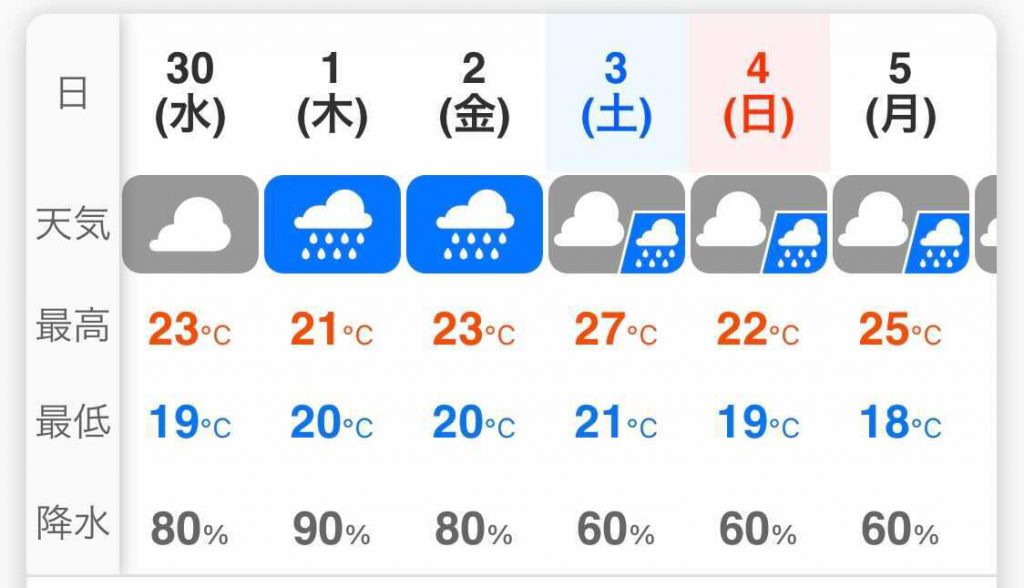Click the 18°C low temperature on Monday
The image size is (1024, 588).
click(901, 422)
